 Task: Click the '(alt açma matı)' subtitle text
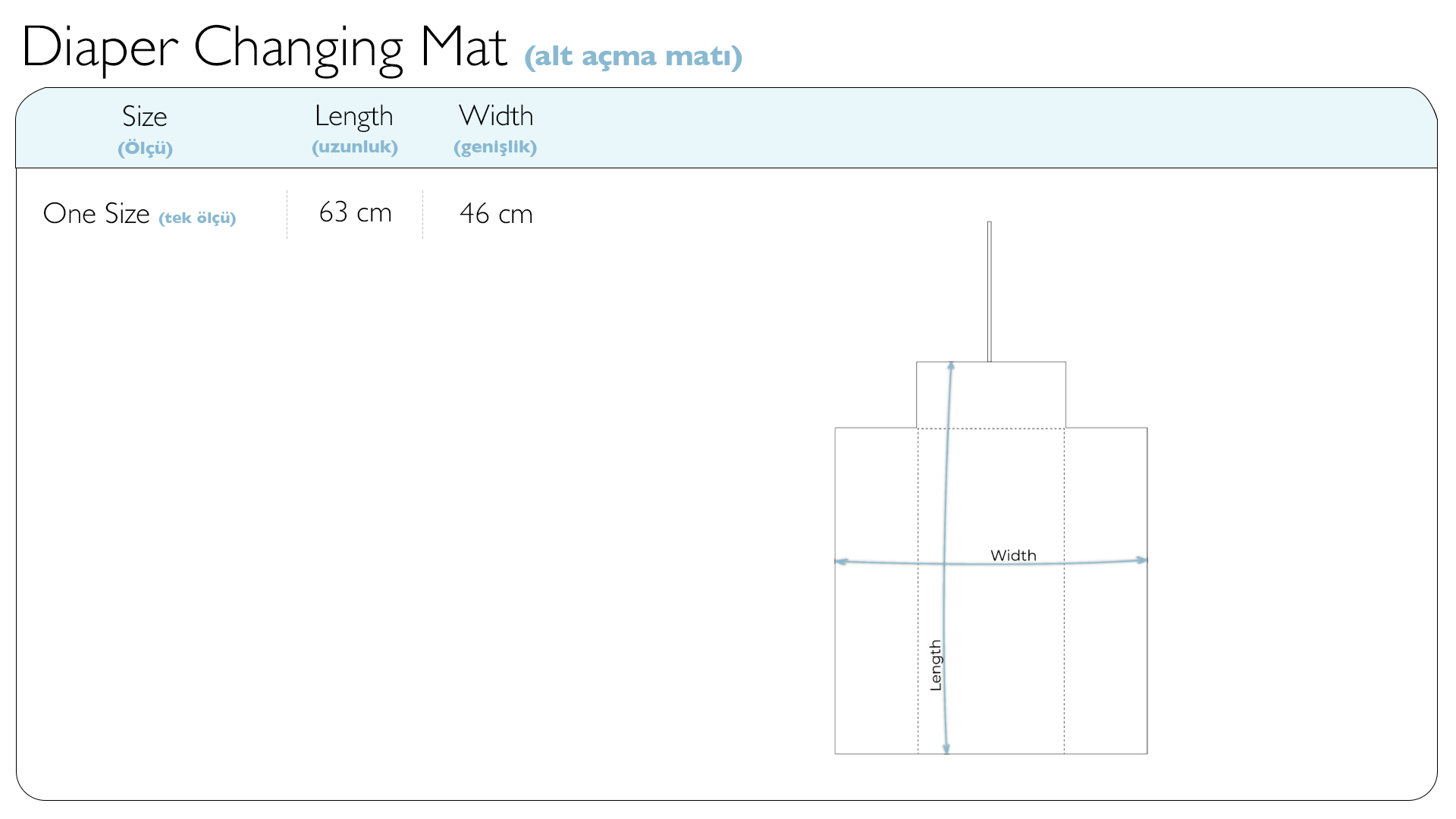tap(632, 56)
